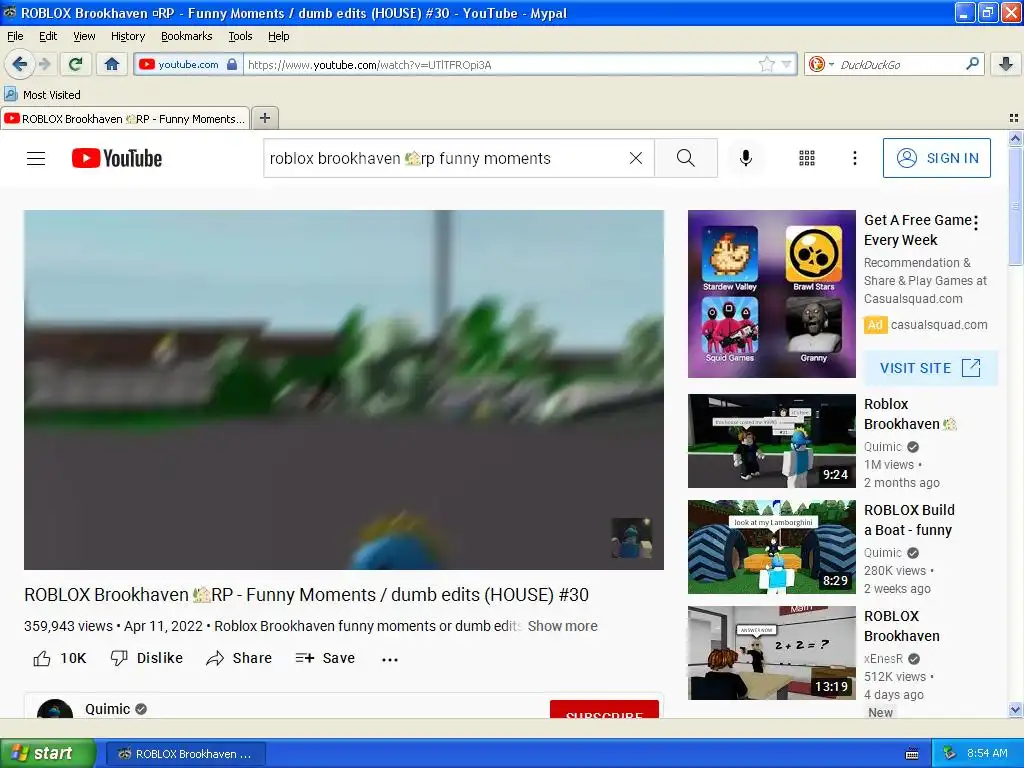
Task: Click the YouTube search magnifier button
Action: coord(686,158)
